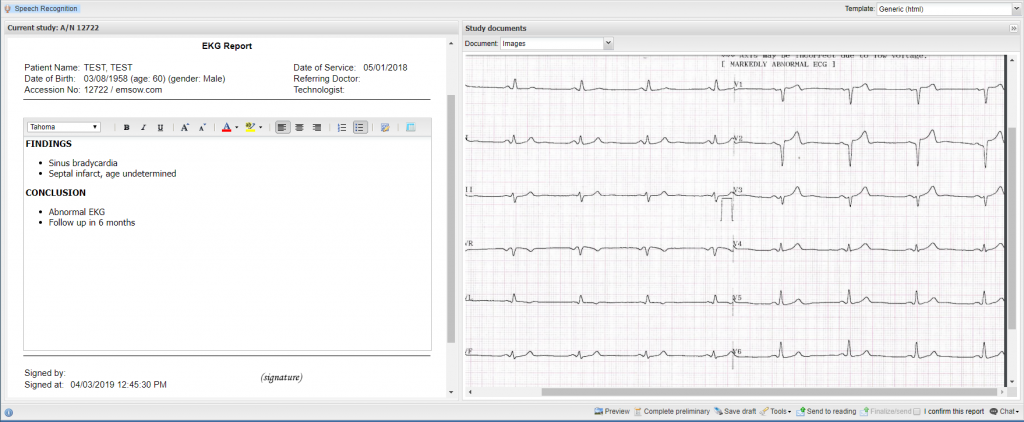
Task: Toggle bulleted list
Action: click(x=359, y=127)
